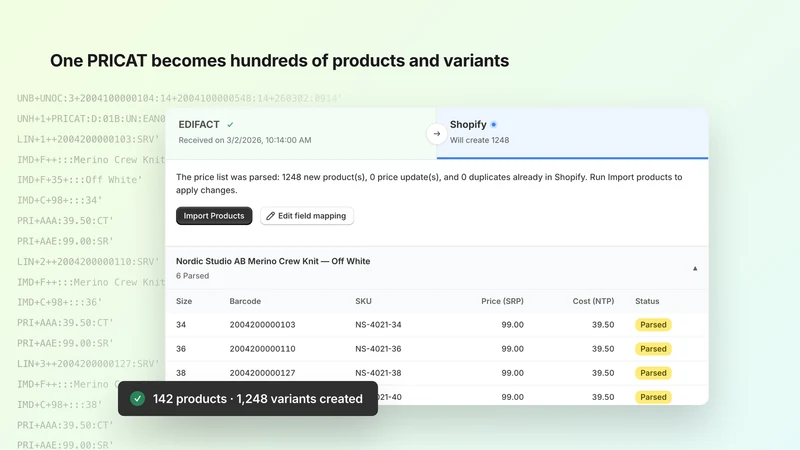Click the 6 Parsed label
The width and height of the screenshot is (800, 450).
click(192, 276)
